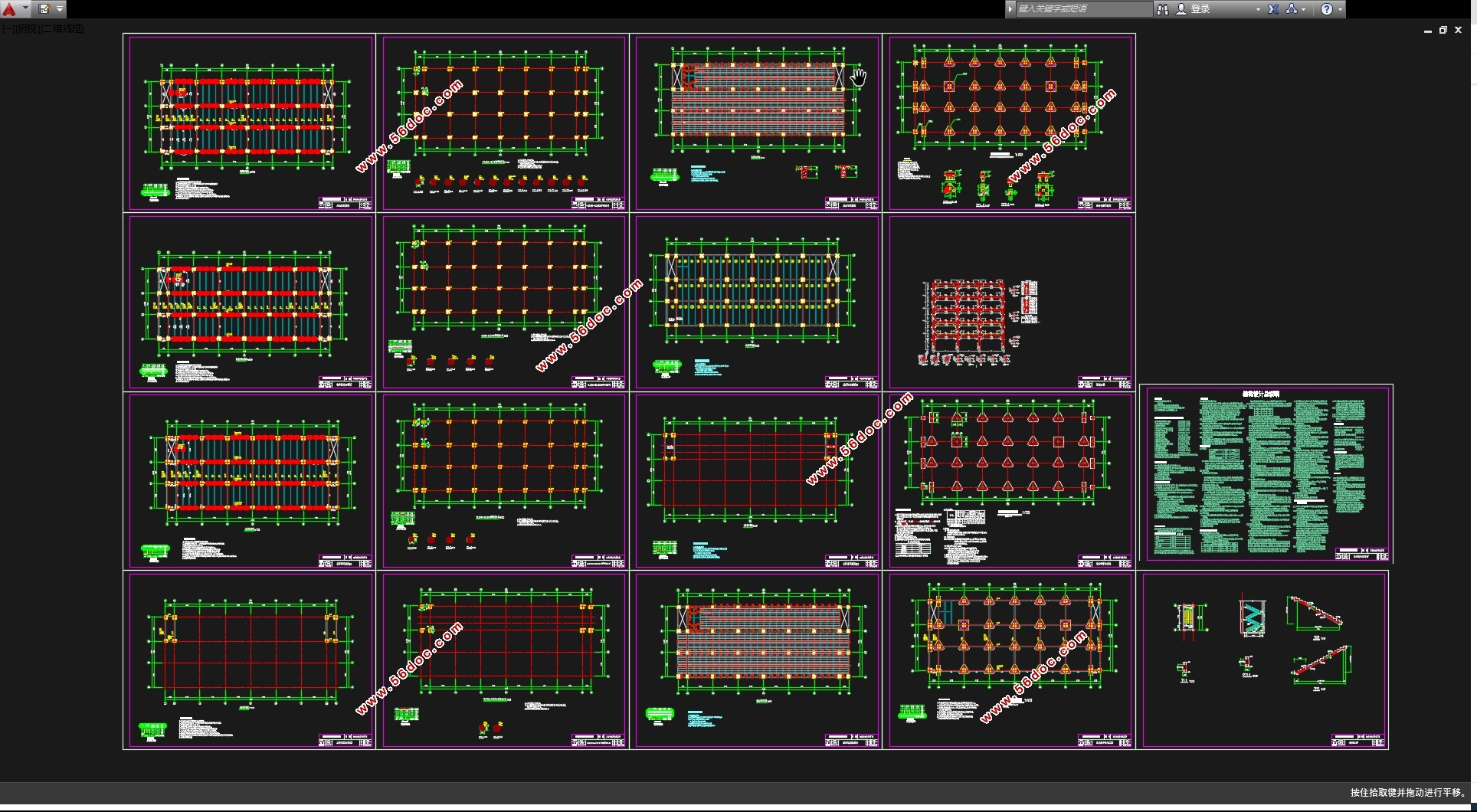This screenshot has width=1477, height=812.
Task: Open Autodesk Exchange via the X icon
Action: point(1273,9)
